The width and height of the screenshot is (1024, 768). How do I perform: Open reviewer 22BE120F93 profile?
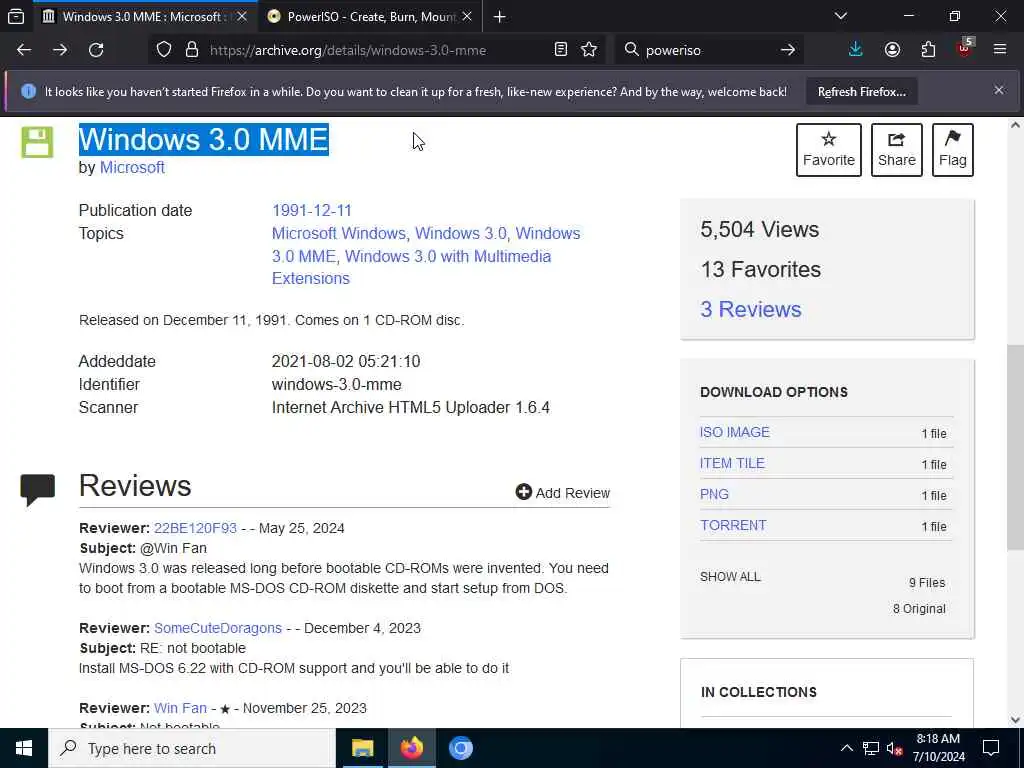coord(195,528)
